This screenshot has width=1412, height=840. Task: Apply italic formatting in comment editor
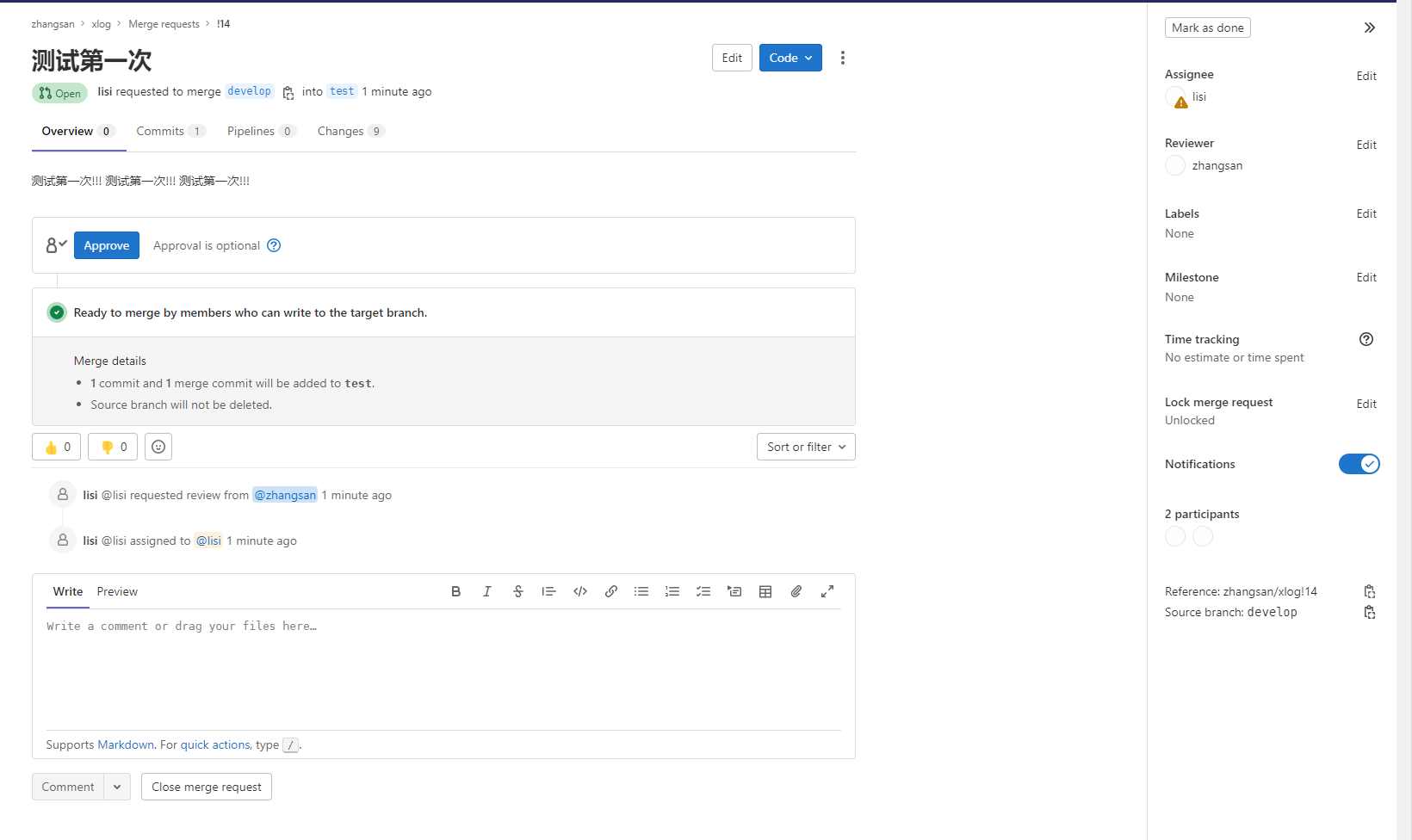pos(487,591)
